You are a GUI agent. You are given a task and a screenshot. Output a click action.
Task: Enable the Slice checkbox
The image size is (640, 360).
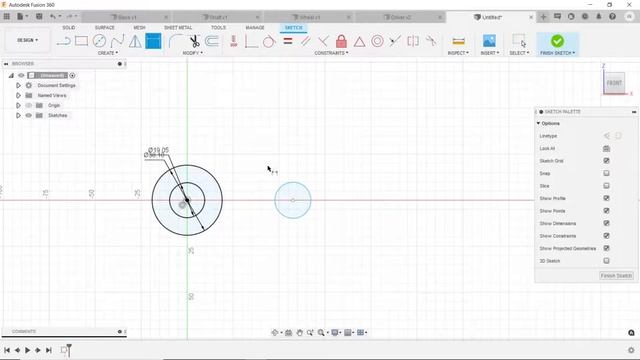point(606,186)
